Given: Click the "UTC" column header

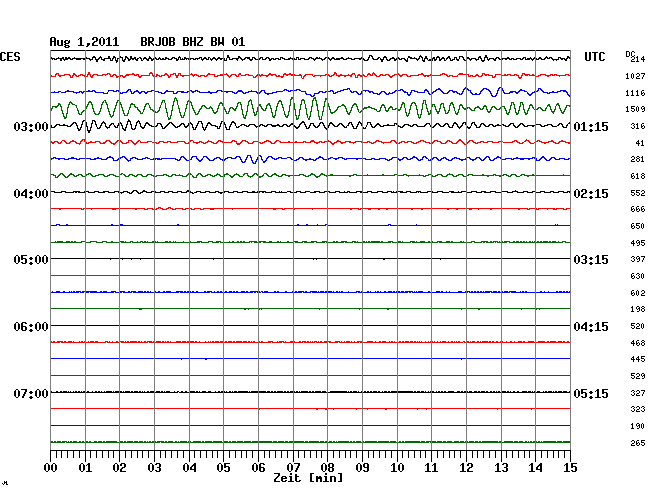Looking at the screenshot, I should click(x=594, y=57).
